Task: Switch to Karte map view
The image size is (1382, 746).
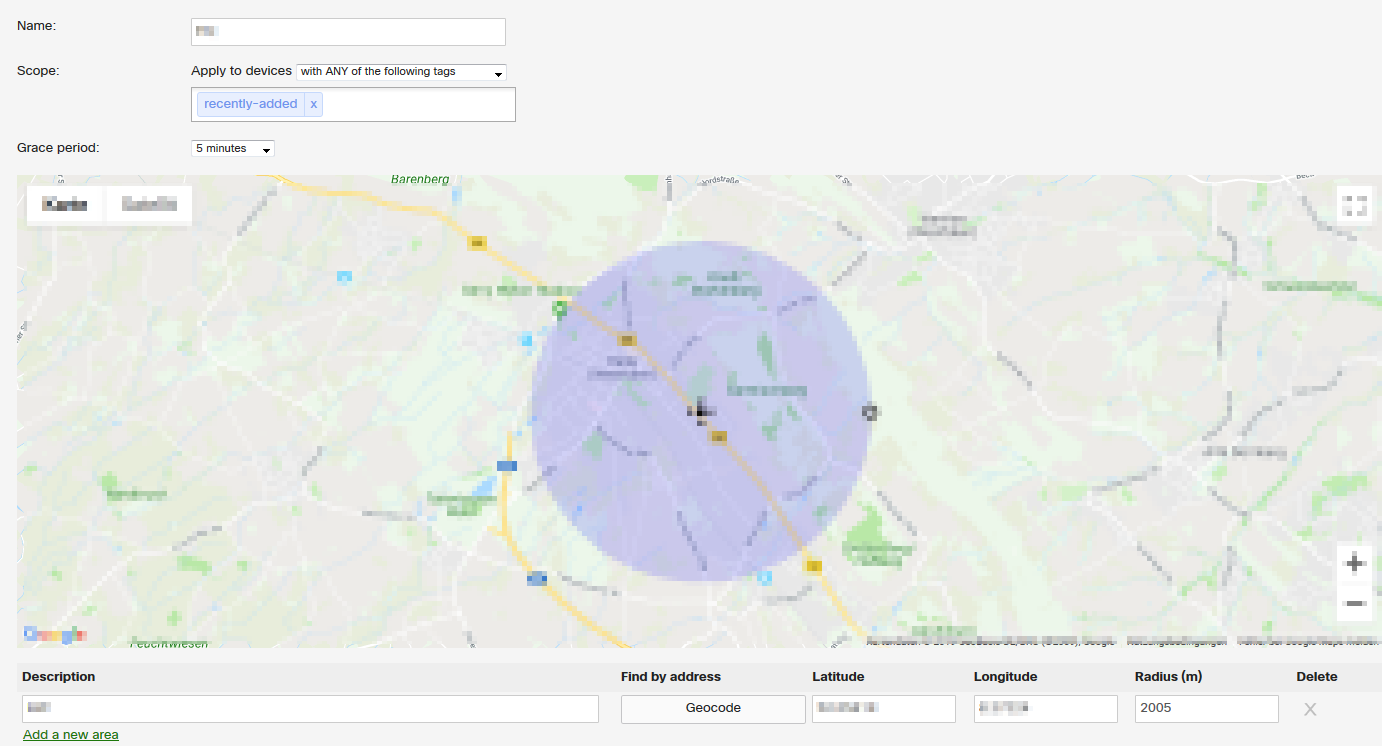Action: pos(64,204)
